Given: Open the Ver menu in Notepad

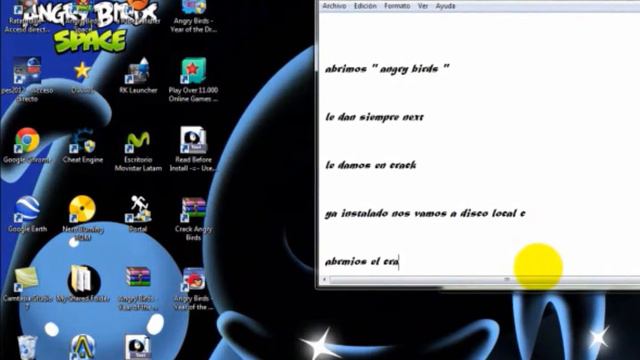Looking at the screenshot, I should coord(422,6).
